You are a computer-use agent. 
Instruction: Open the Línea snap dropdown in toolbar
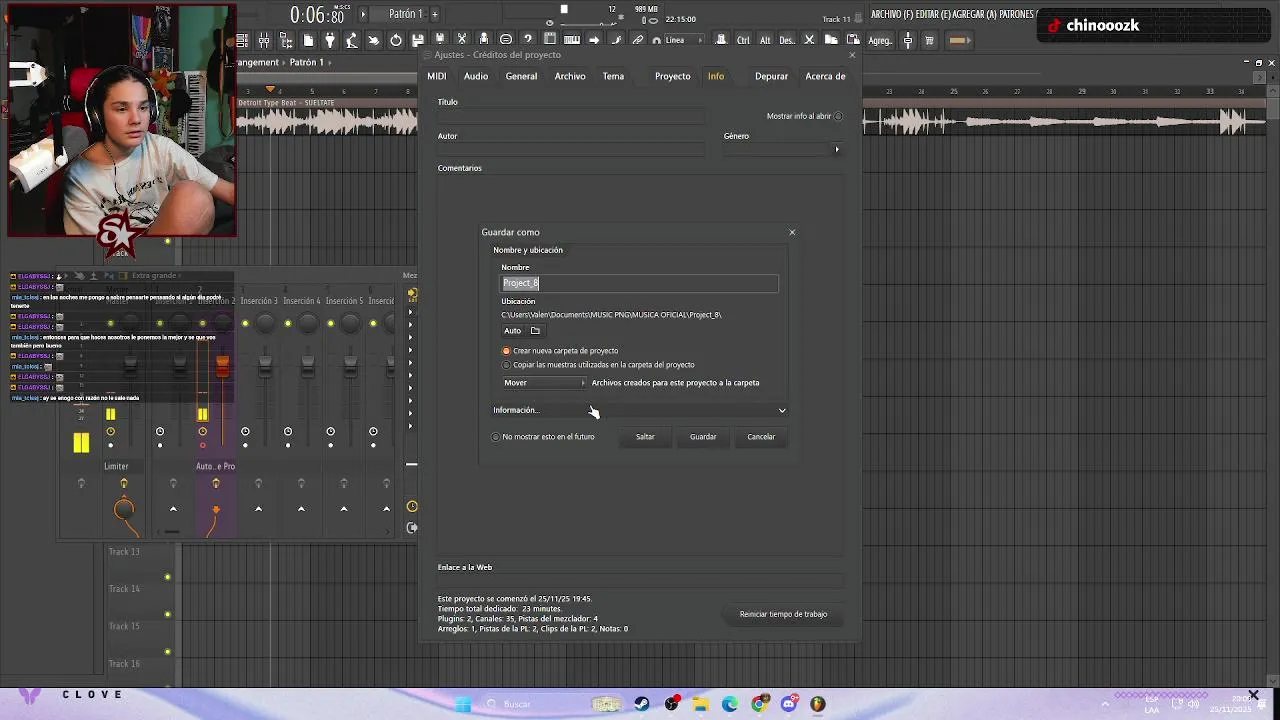tap(682, 40)
